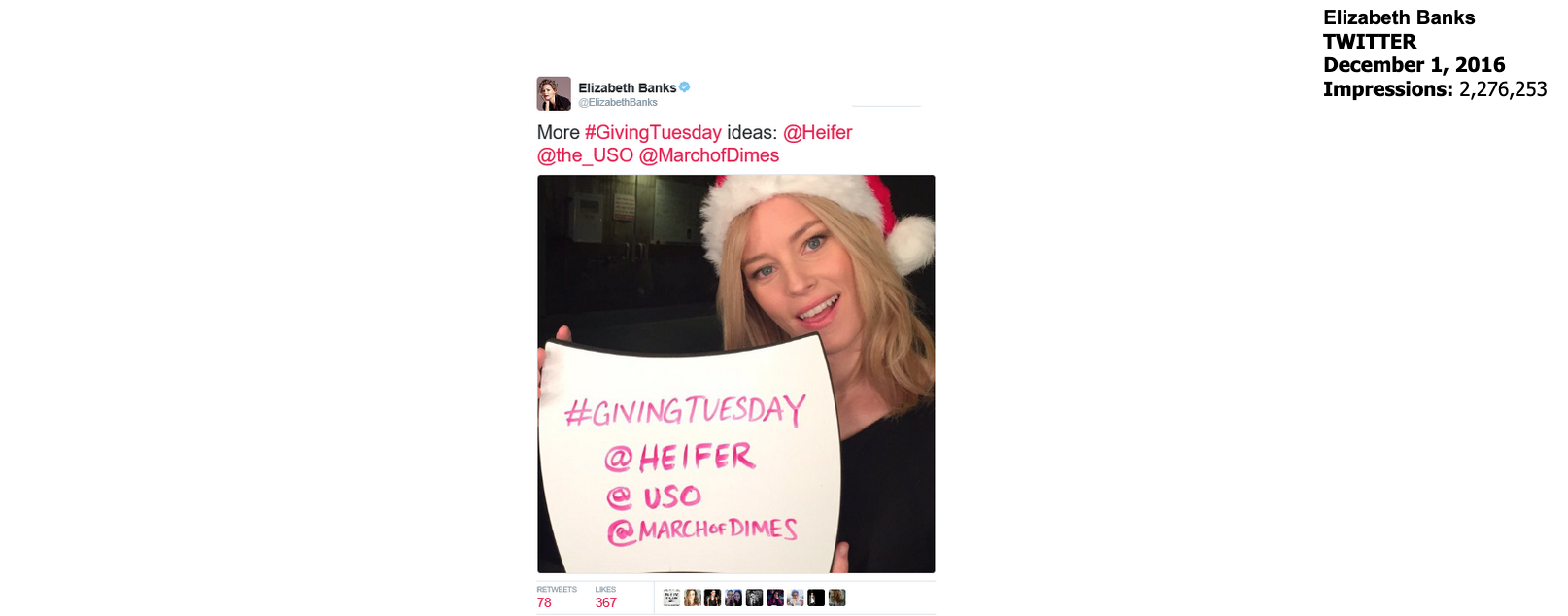Click the curly-haired avatar ending the likers row
Viewport: 1568px width, 616px height.
click(x=836, y=598)
